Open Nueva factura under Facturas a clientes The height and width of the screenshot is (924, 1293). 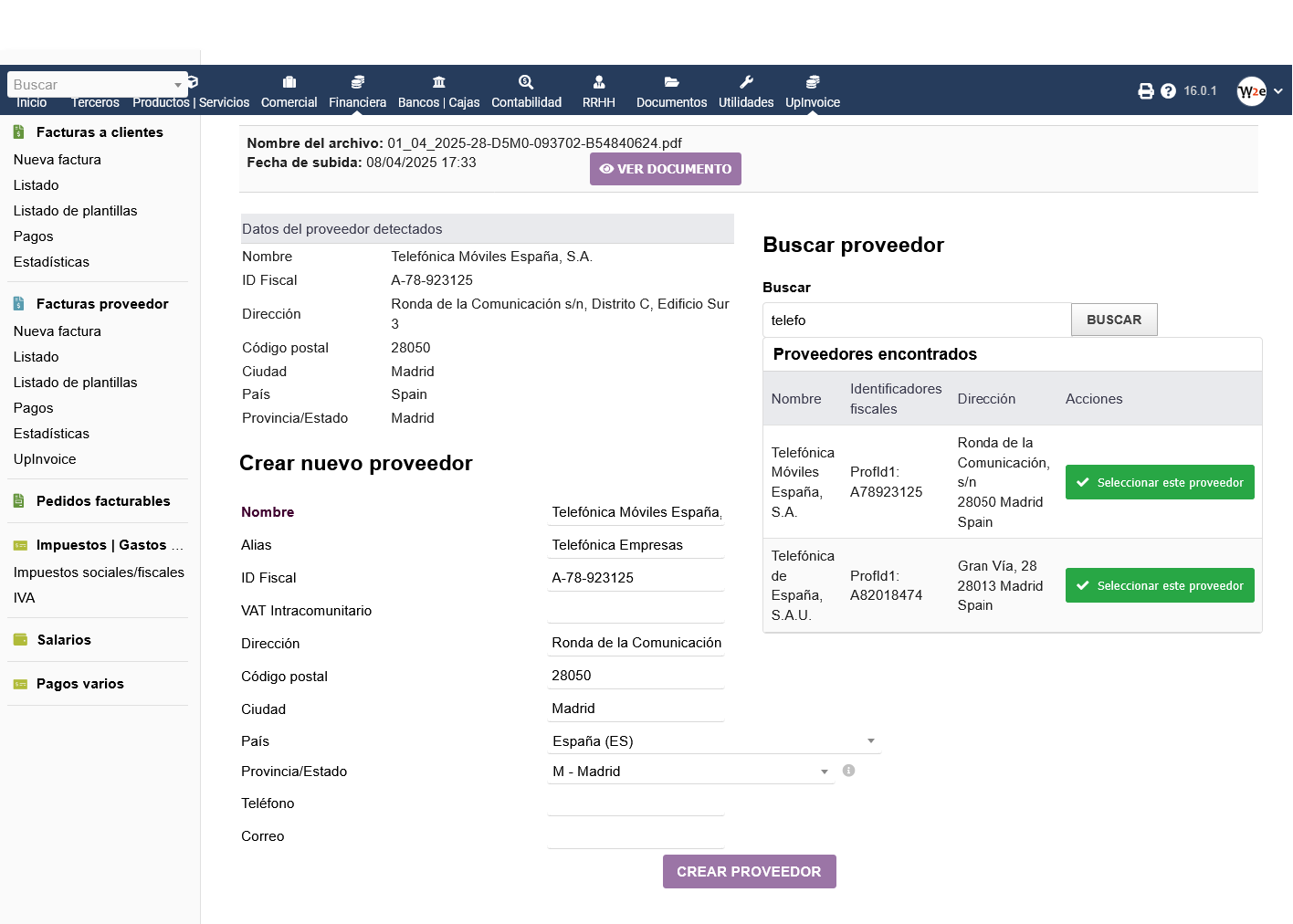(x=58, y=159)
